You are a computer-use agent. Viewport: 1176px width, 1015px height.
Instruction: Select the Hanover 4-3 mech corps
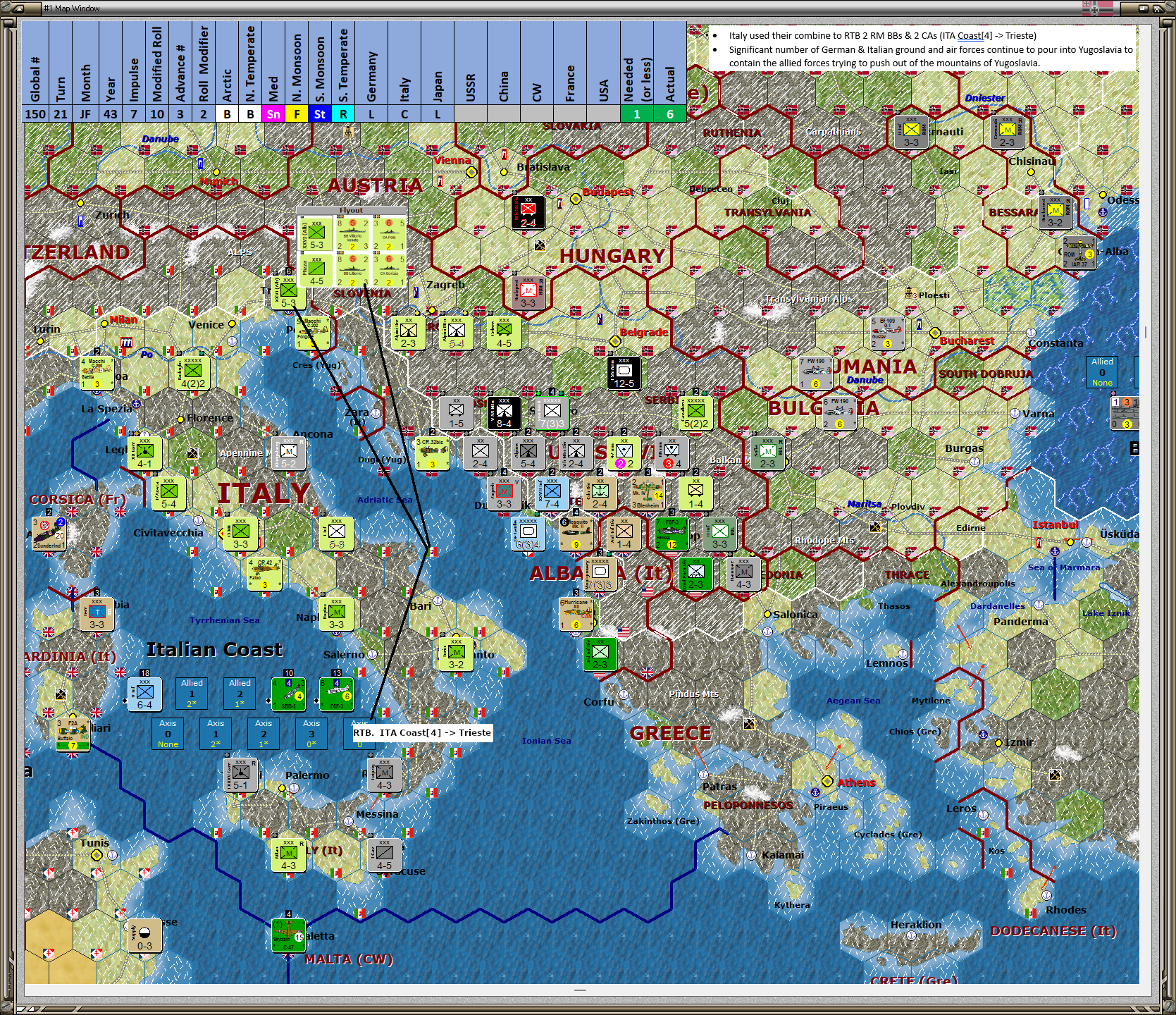743,574
